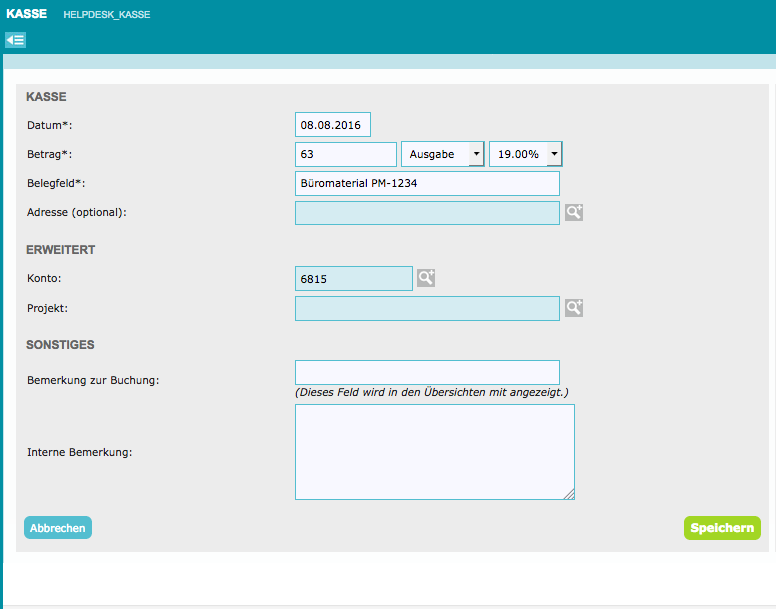Click inside the Interne Bemerkung text area
The height and width of the screenshot is (609, 776).
pos(434,451)
